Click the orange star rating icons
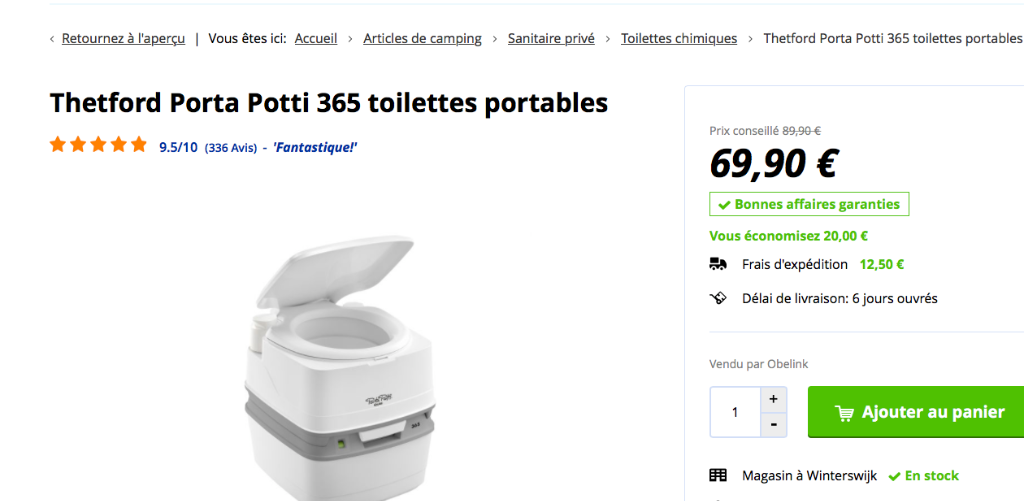 coord(98,145)
